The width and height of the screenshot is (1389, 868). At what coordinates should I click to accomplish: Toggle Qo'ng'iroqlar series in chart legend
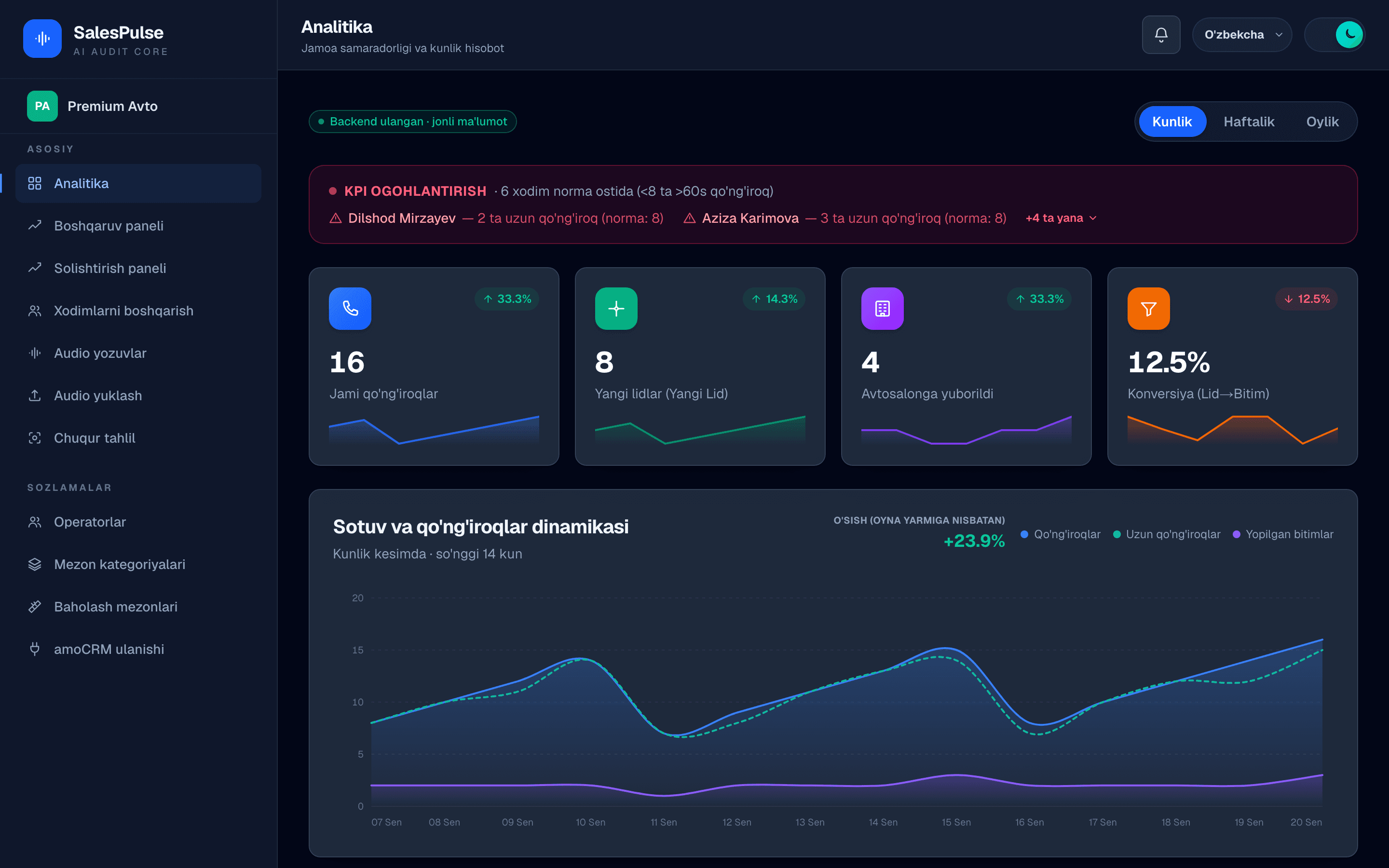pyautogui.click(x=1061, y=534)
